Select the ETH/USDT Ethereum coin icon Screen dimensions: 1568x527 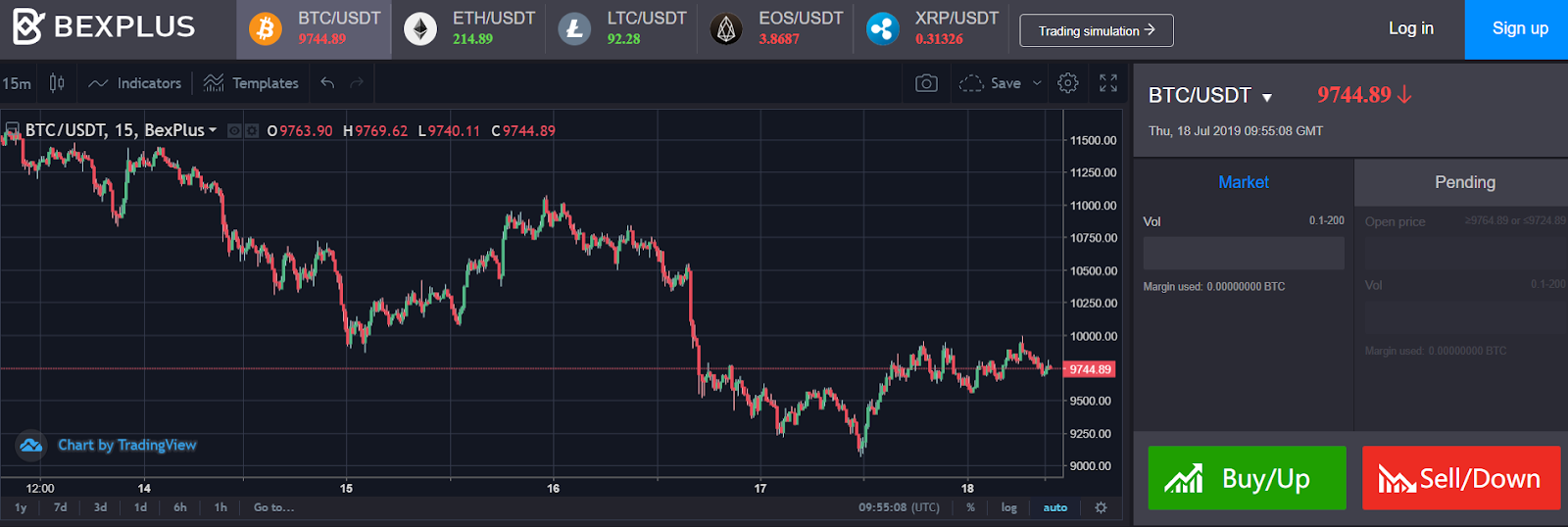[421, 29]
